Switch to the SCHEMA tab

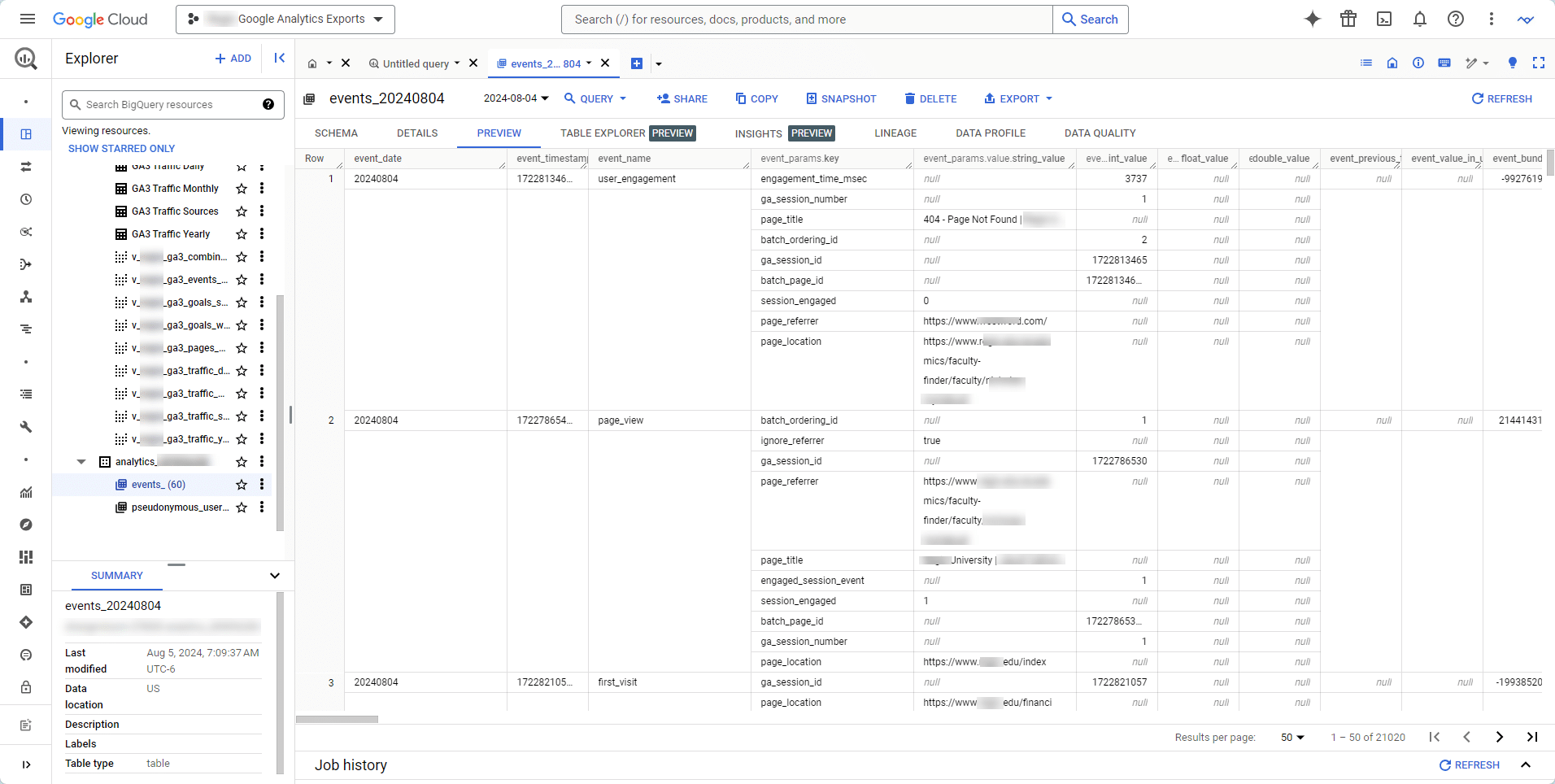[x=335, y=133]
